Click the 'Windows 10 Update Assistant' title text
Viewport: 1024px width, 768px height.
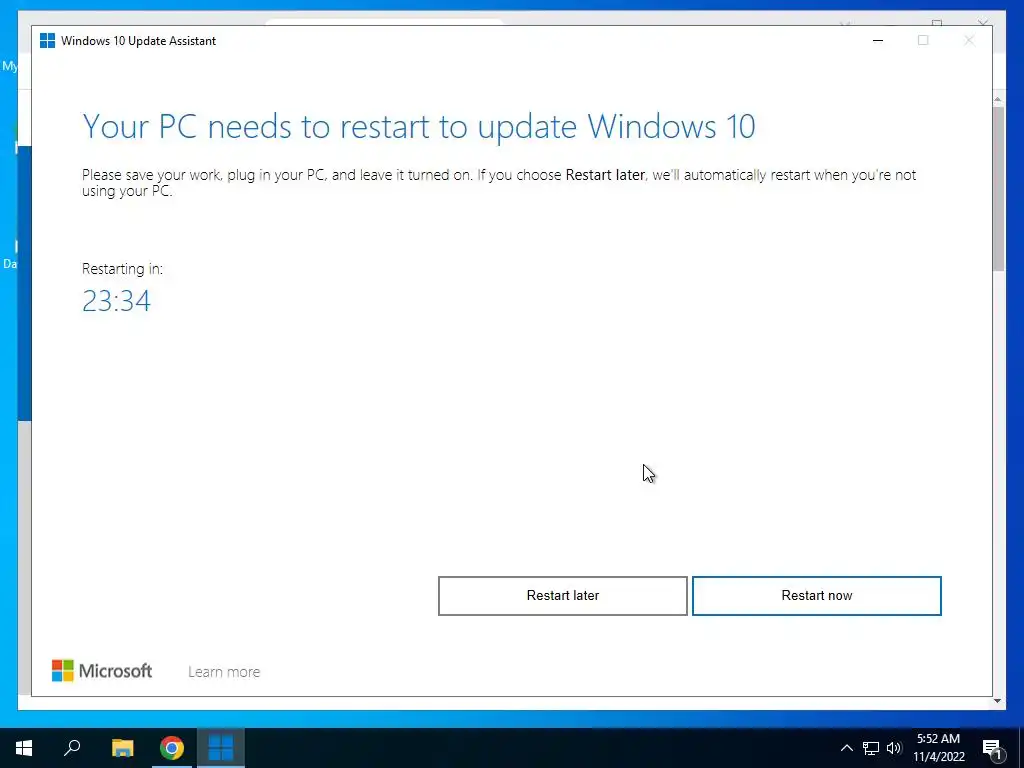click(x=138, y=40)
